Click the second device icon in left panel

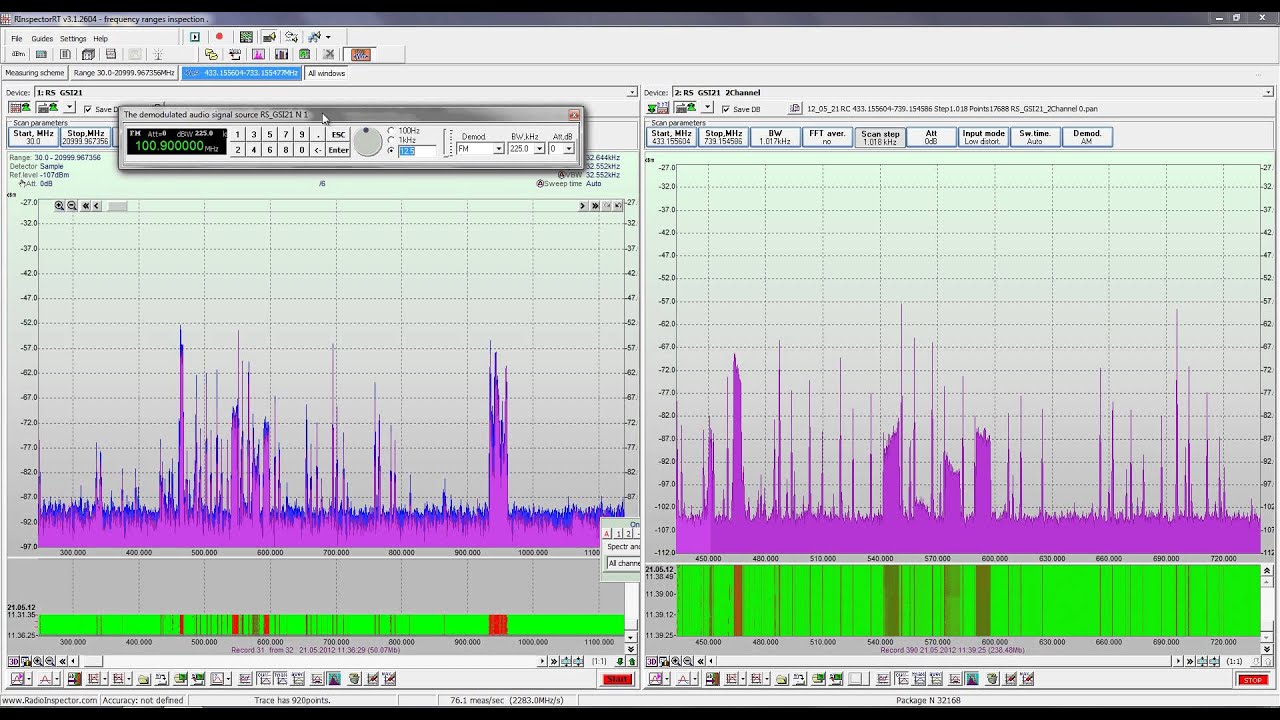click(45, 108)
